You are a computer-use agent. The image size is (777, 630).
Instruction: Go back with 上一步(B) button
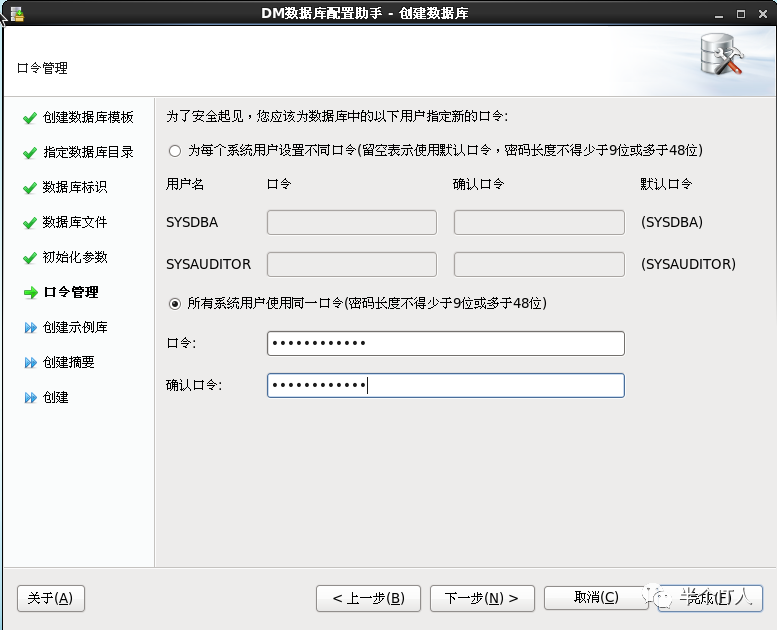pos(368,598)
